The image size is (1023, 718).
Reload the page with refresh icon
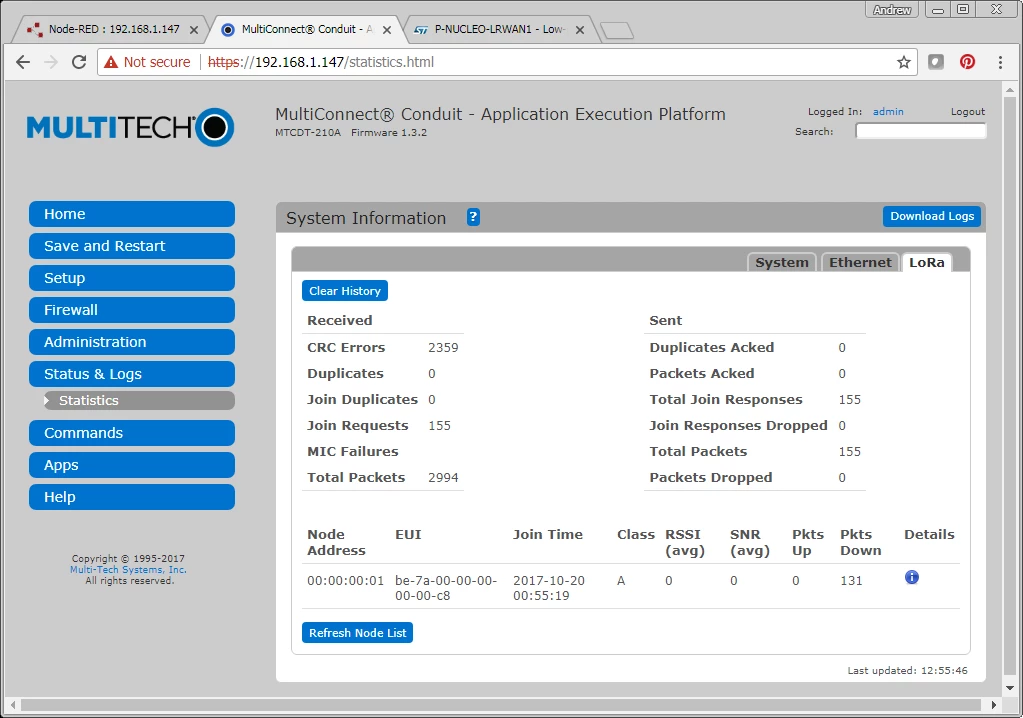coord(79,62)
